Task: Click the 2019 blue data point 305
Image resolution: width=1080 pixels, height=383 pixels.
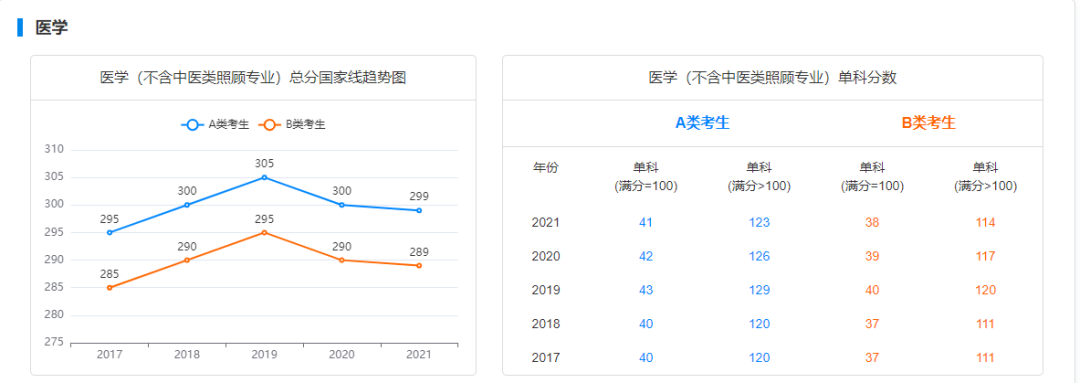Action: tap(264, 177)
